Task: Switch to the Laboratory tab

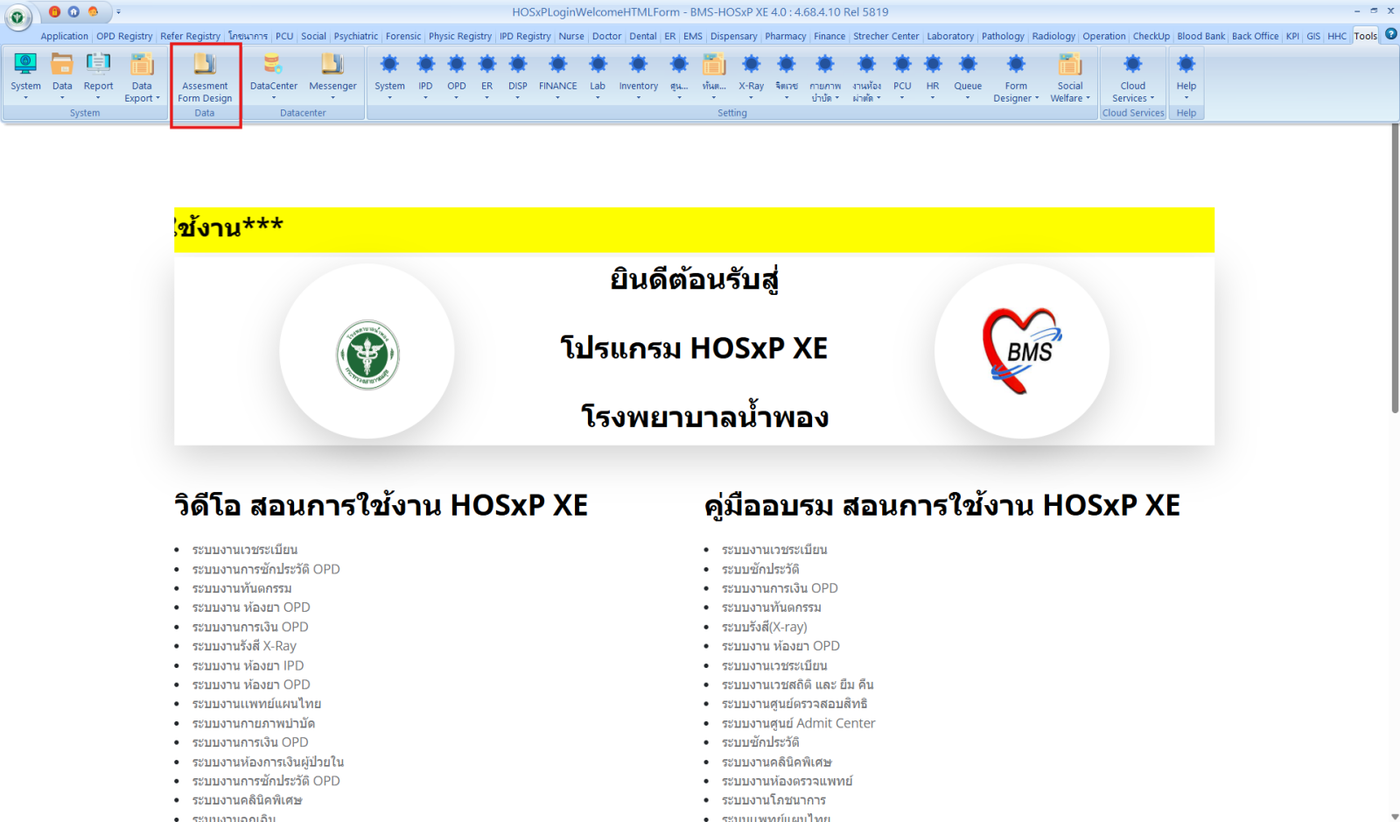Action: point(950,36)
